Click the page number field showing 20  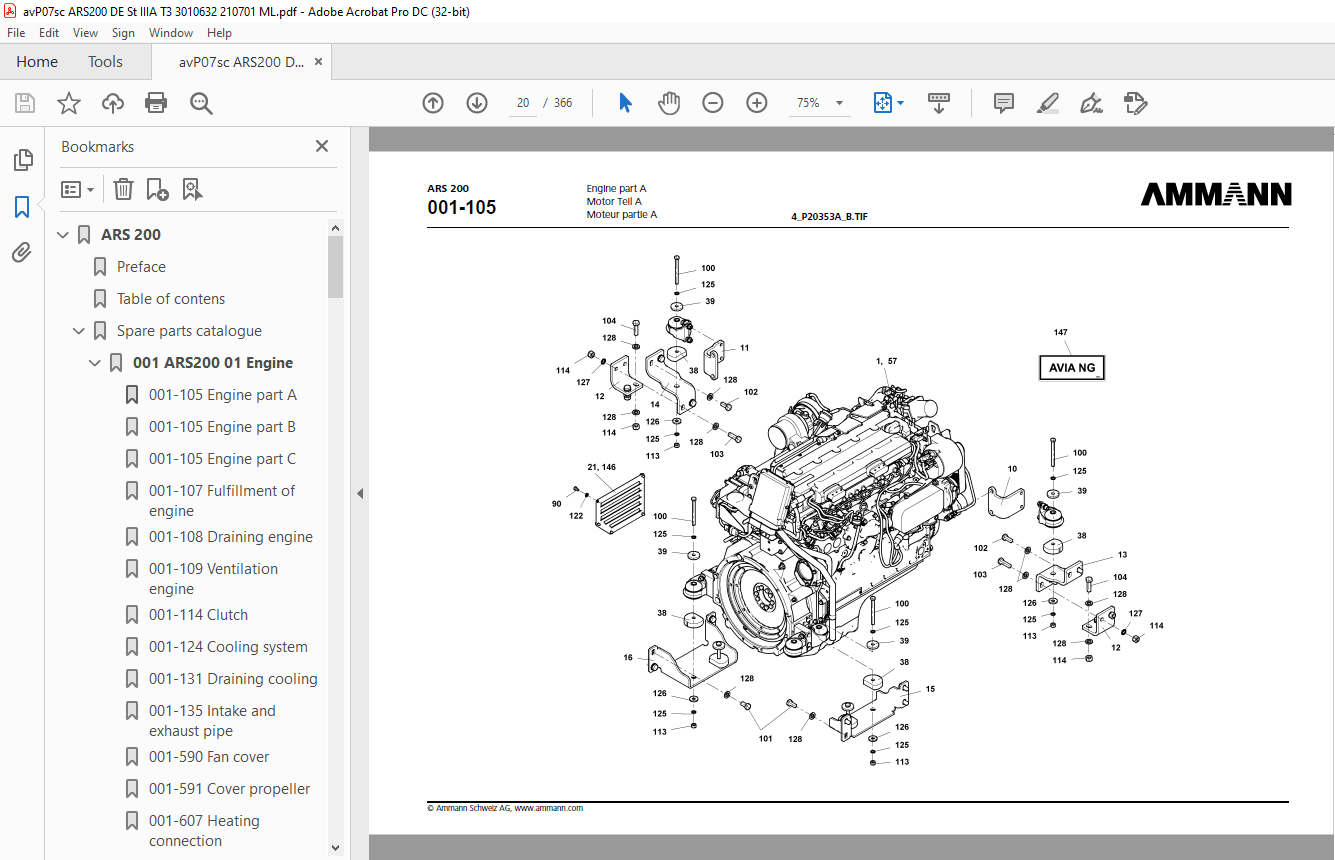point(522,103)
